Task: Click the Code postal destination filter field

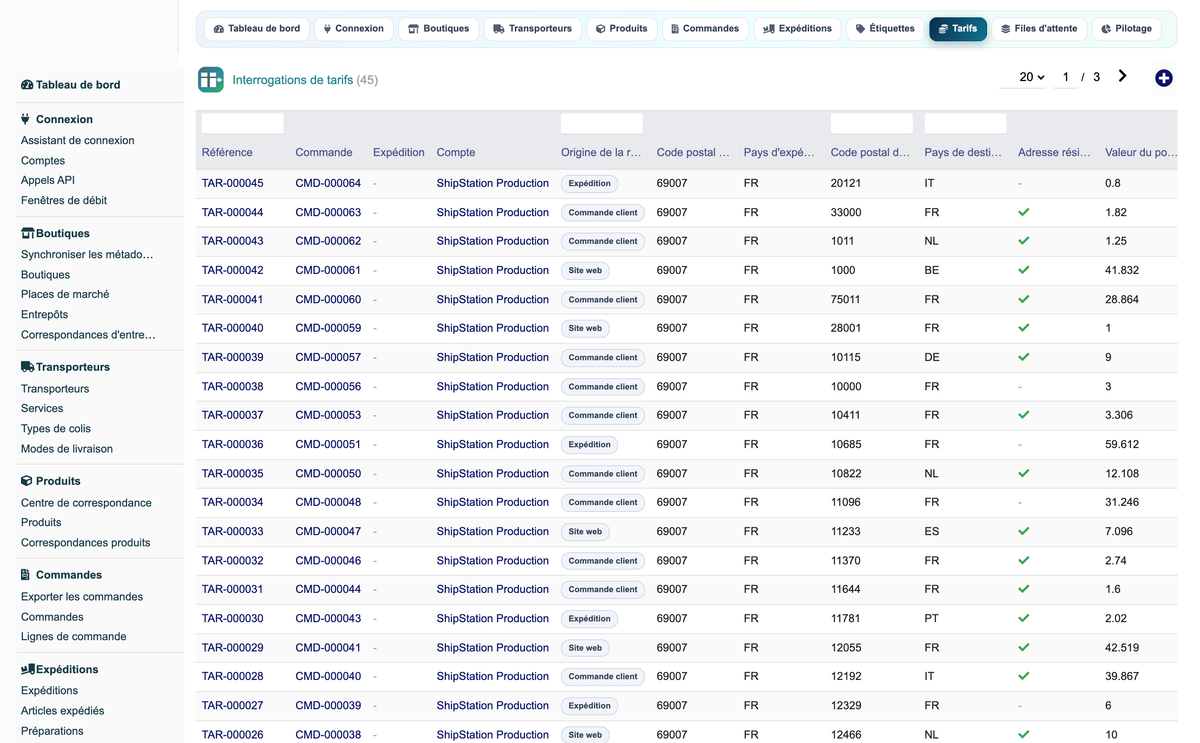Action: point(872,123)
